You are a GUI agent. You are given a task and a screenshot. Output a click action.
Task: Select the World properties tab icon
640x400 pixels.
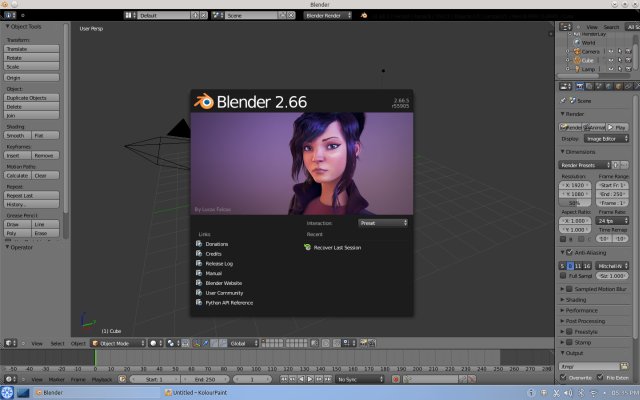coord(609,86)
